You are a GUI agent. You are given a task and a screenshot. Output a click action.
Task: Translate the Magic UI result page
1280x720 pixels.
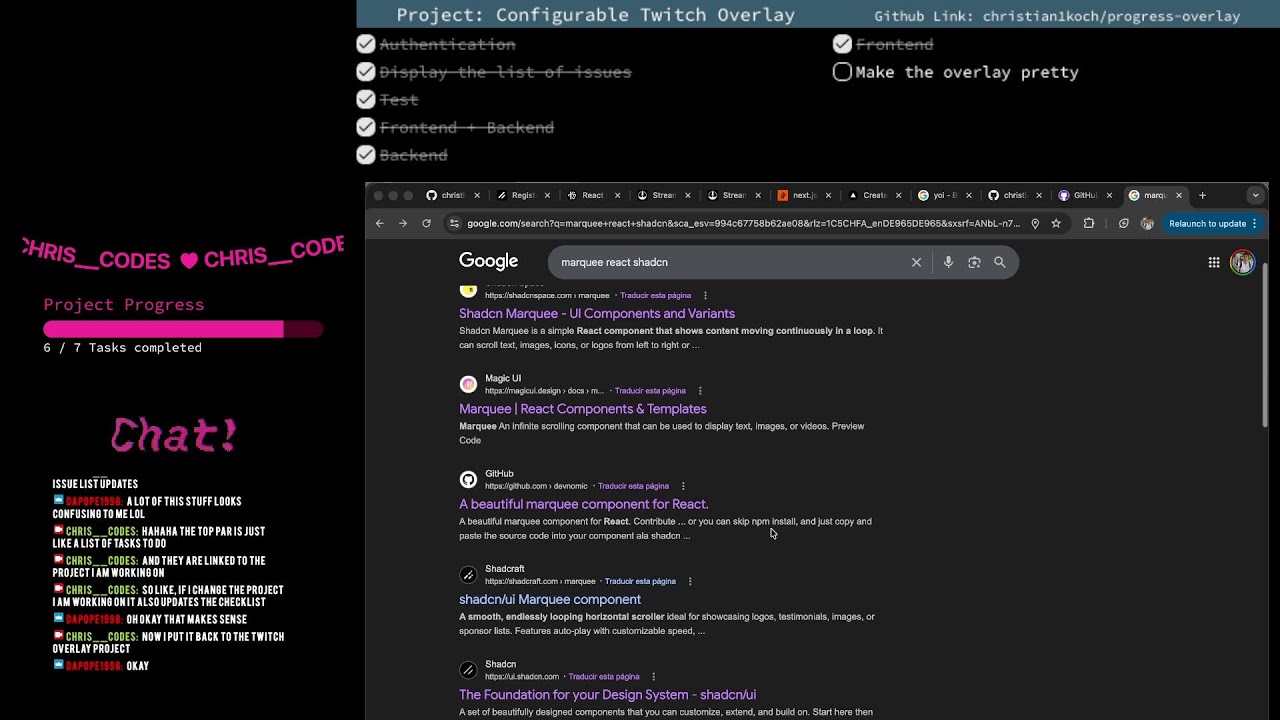(x=650, y=391)
